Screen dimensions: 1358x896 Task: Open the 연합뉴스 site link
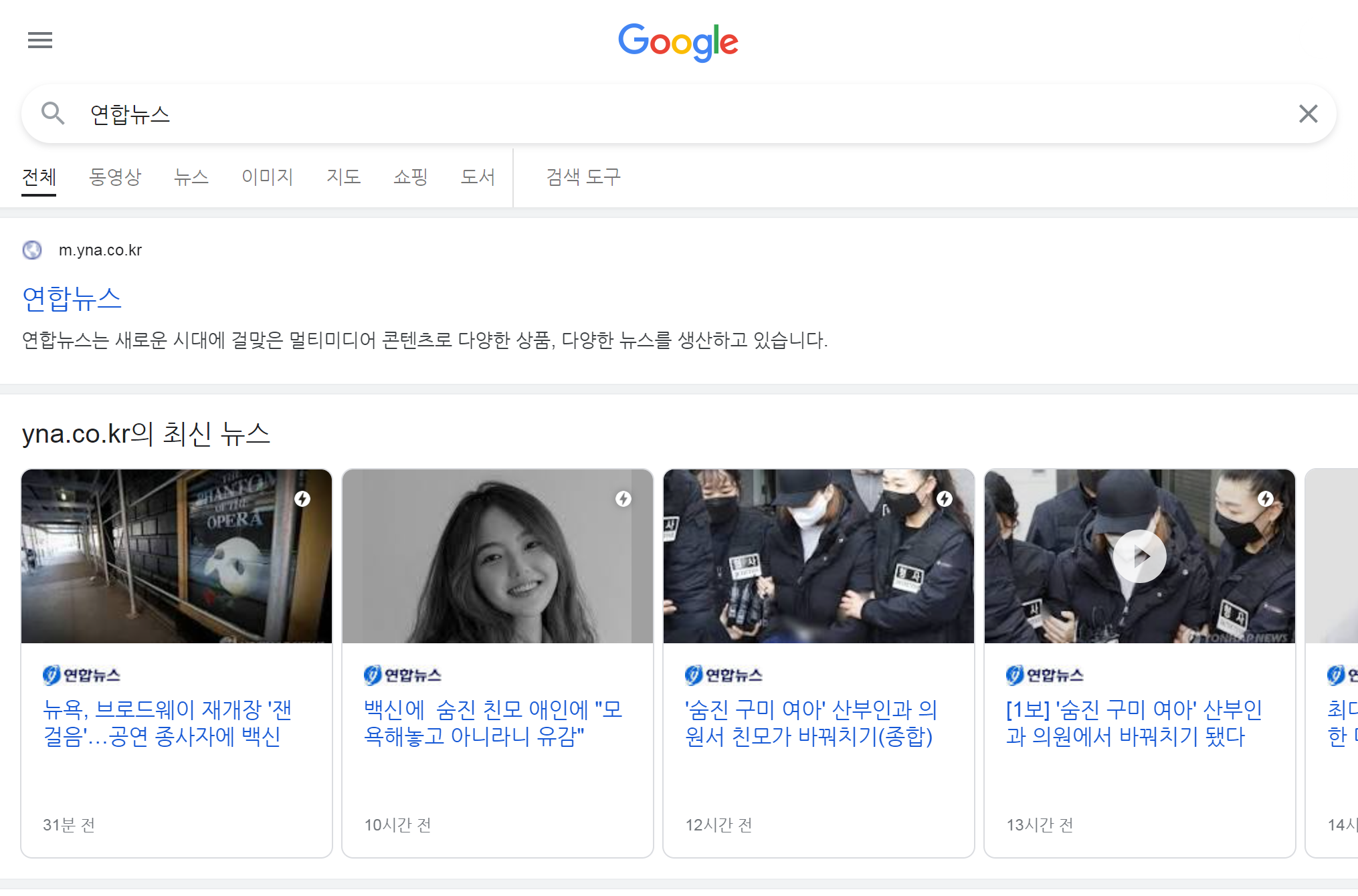pyautogui.click(x=72, y=300)
